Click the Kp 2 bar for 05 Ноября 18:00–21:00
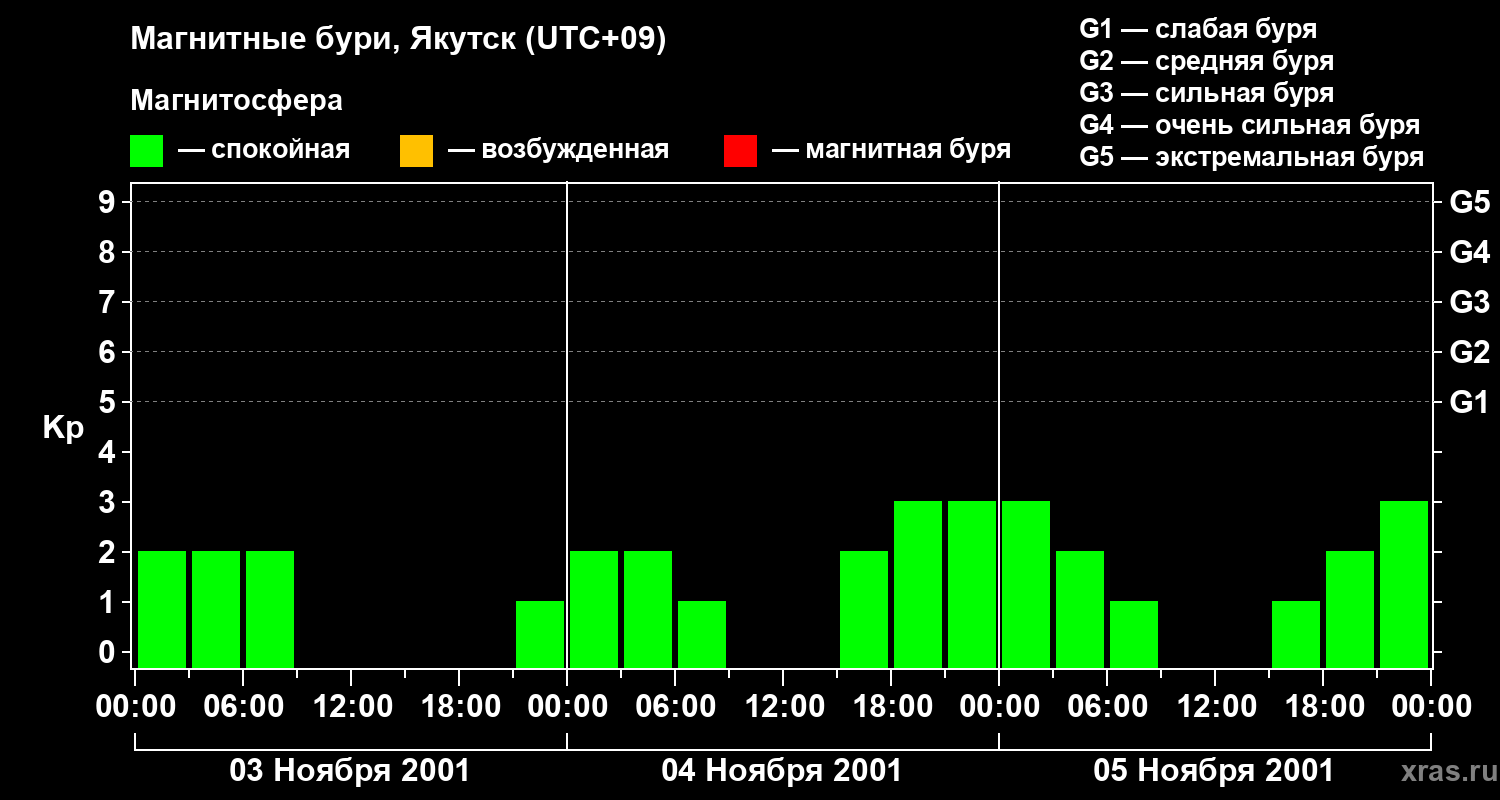Screen dimensions: 1500x800 (1350, 609)
